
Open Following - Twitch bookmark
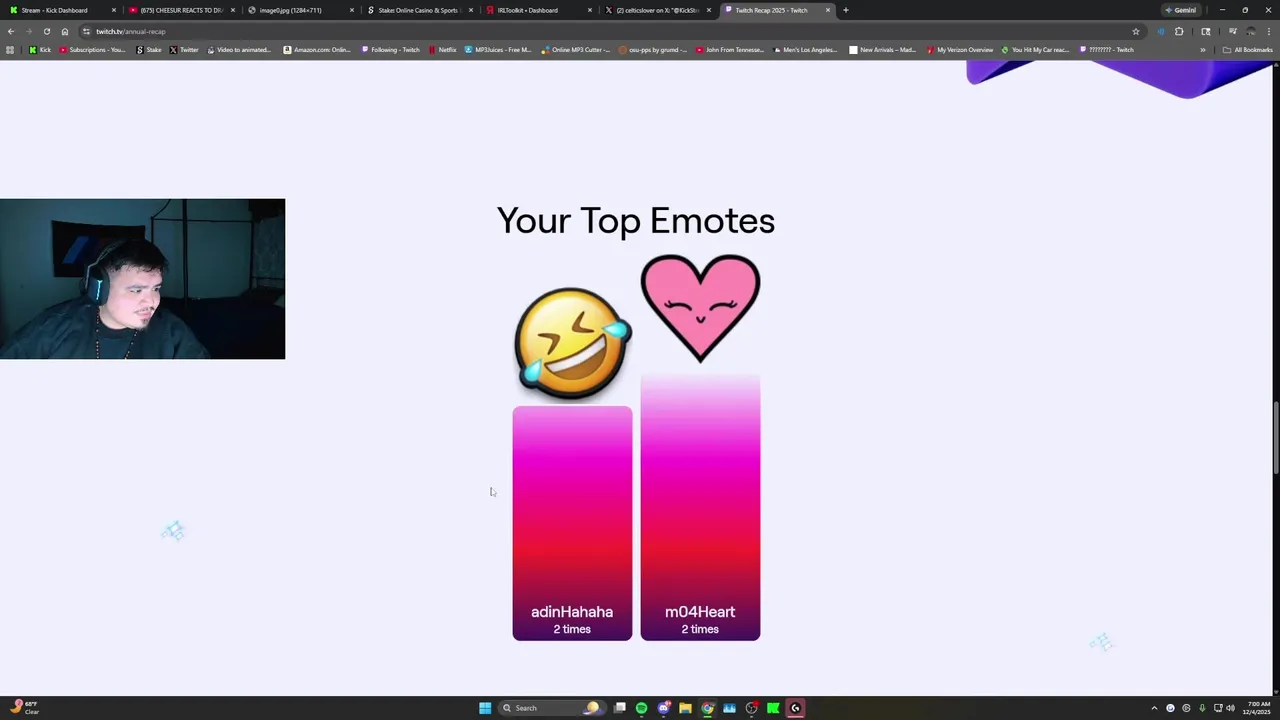(x=391, y=50)
